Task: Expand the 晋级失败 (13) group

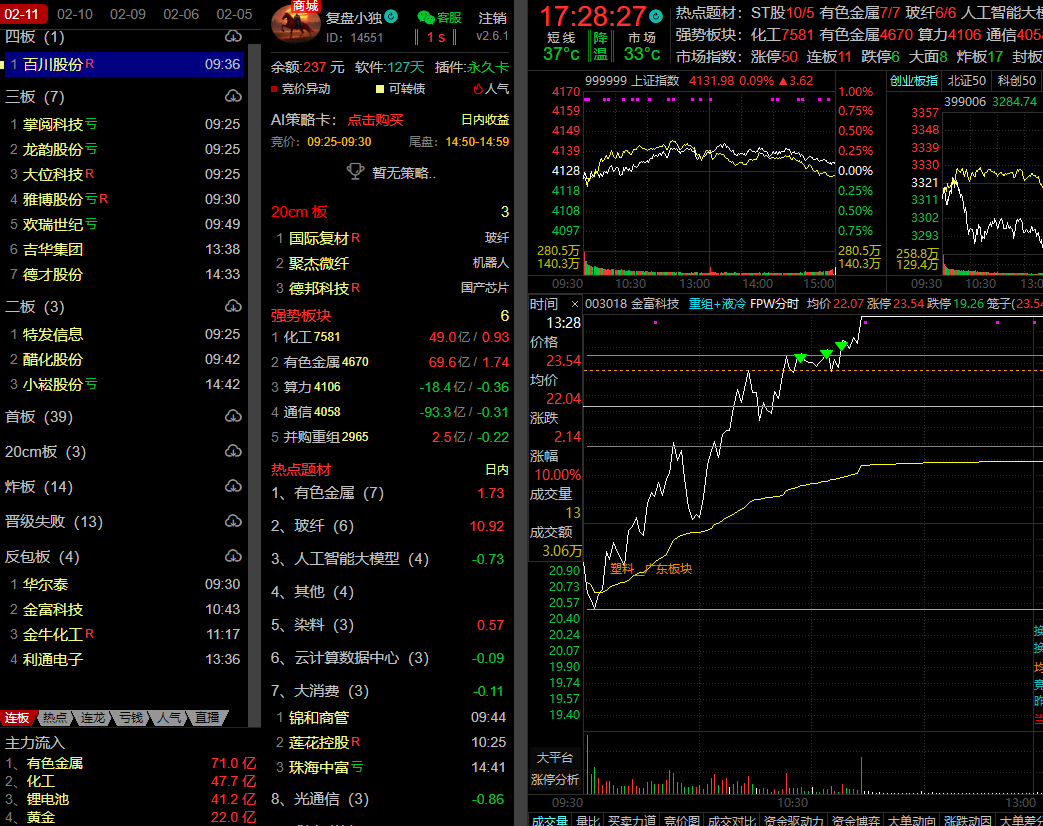Action: [54, 522]
